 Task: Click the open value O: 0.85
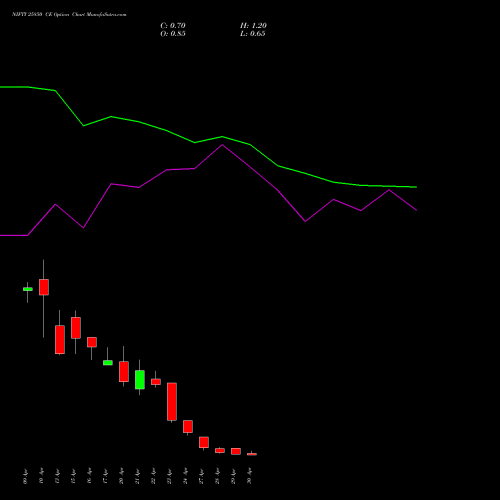click(x=173, y=34)
